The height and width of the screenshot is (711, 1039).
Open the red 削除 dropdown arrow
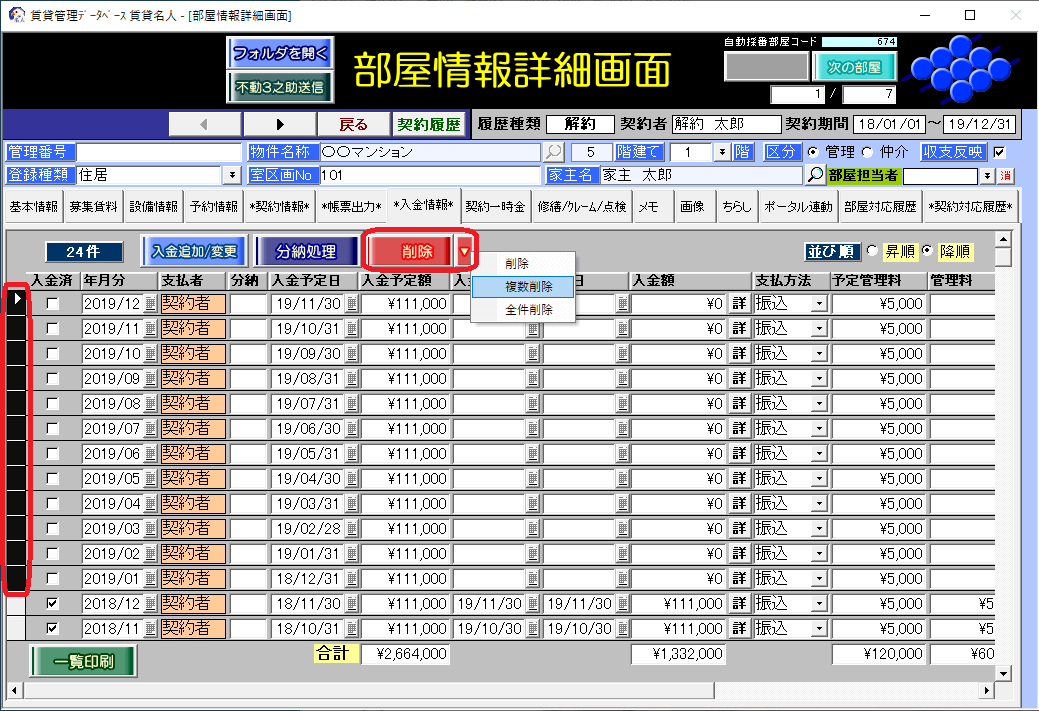tap(464, 251)
